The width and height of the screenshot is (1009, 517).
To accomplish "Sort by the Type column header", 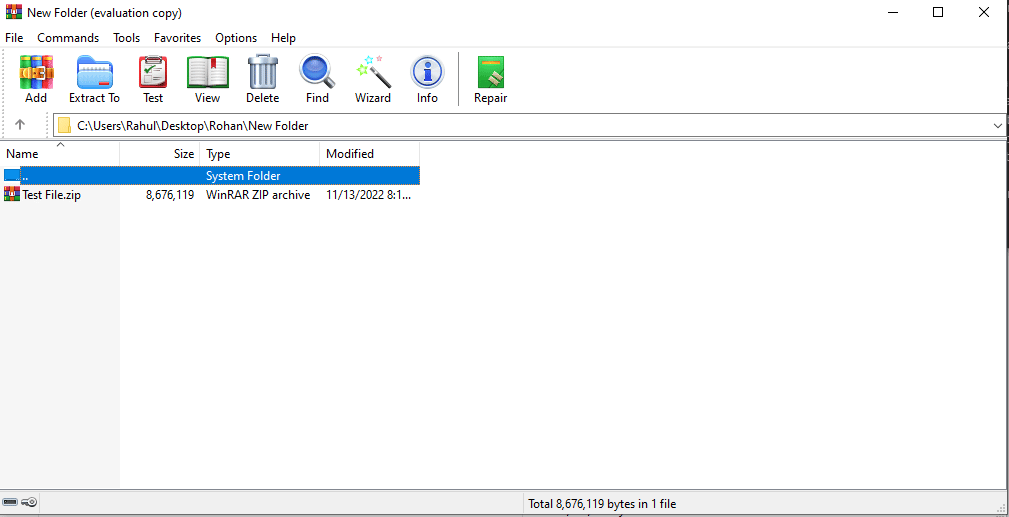I will (x=259, y=153).
